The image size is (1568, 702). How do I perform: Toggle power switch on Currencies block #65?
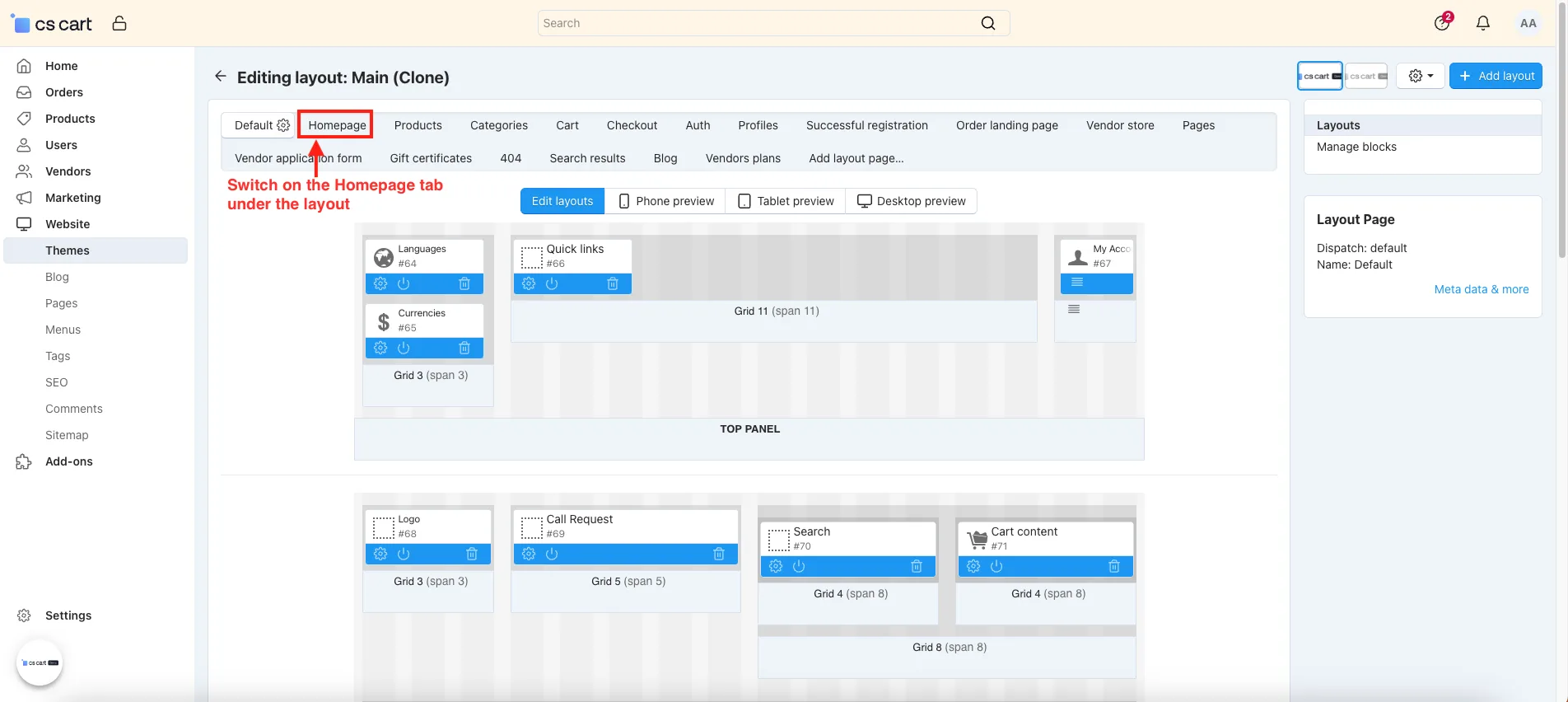point(404,348)
